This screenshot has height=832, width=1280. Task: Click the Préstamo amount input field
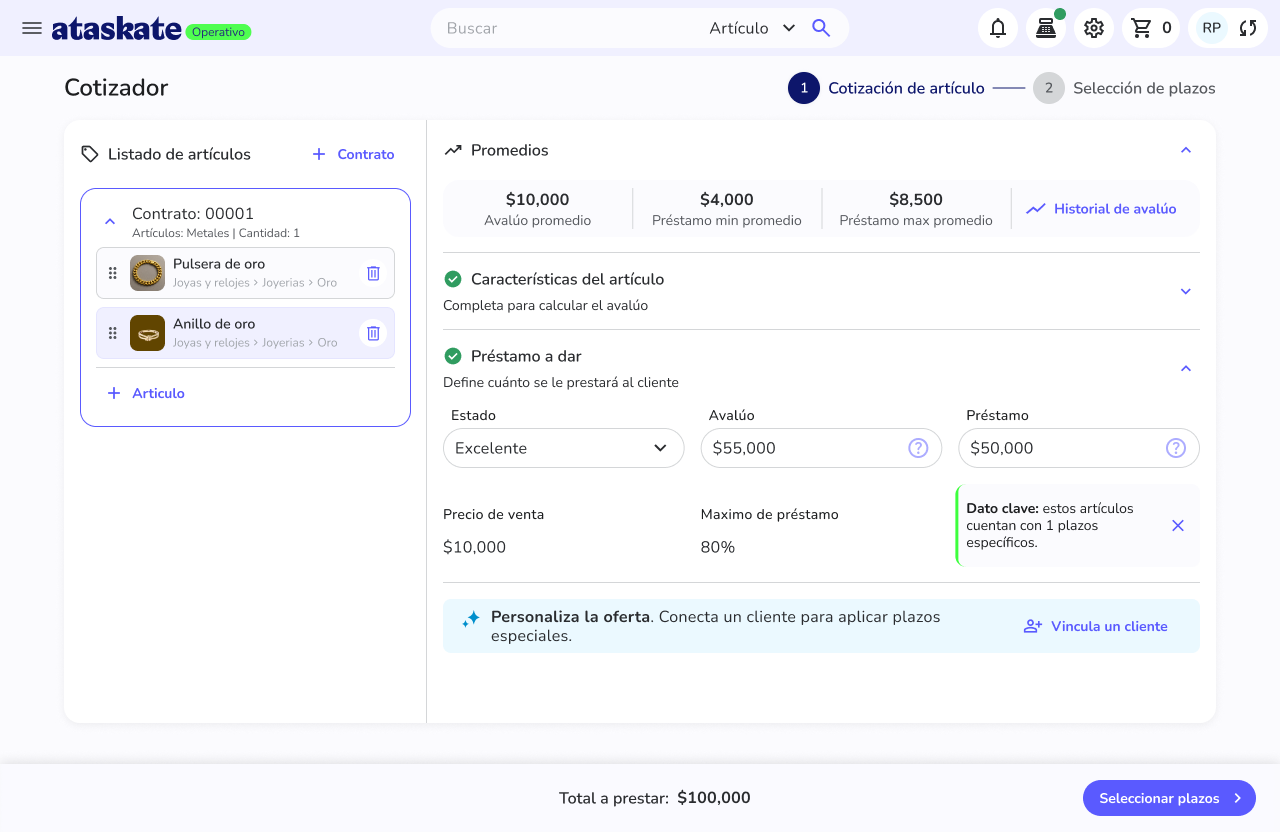[x=1079, y=448]
